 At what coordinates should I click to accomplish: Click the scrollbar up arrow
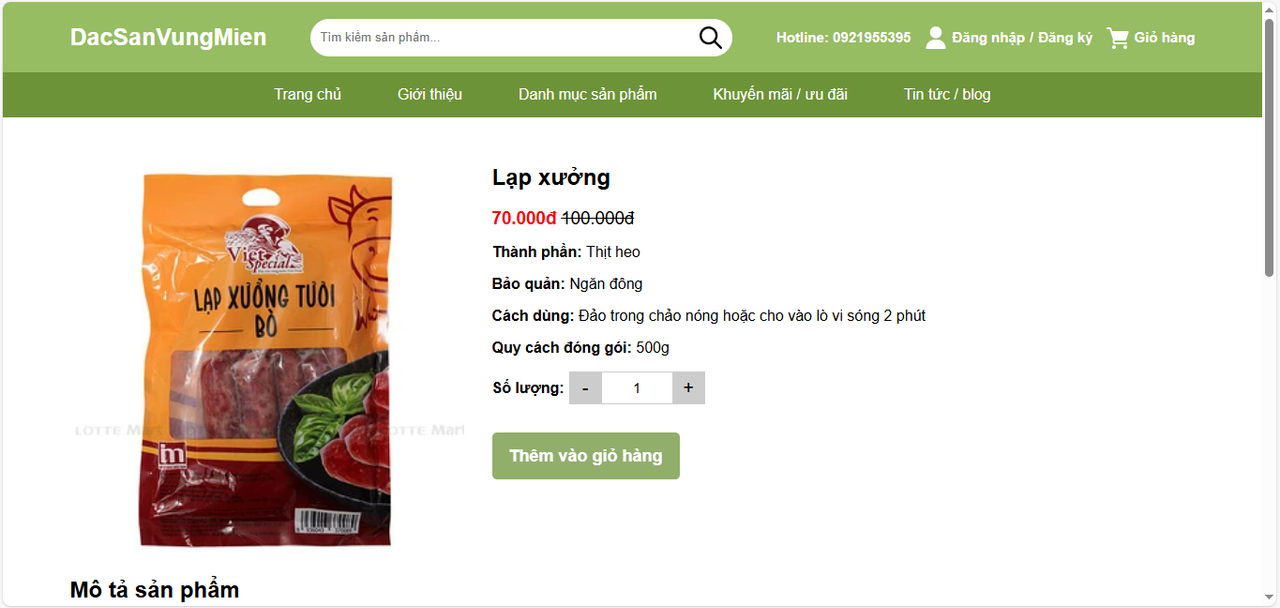tap(1270, 9)
